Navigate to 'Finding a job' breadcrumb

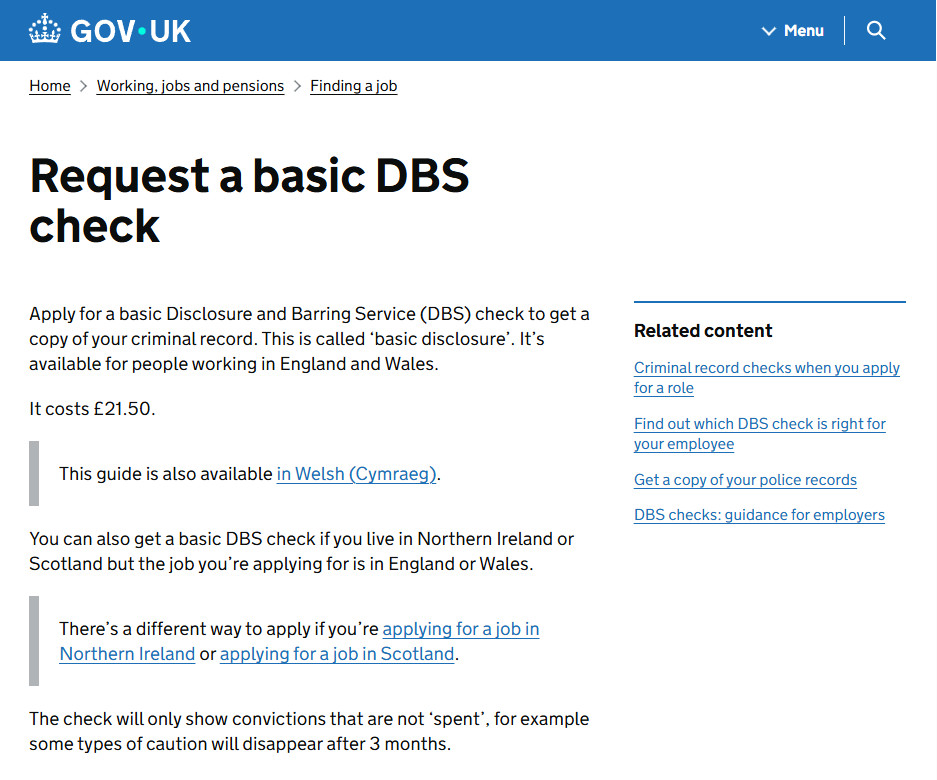(353, 86)
